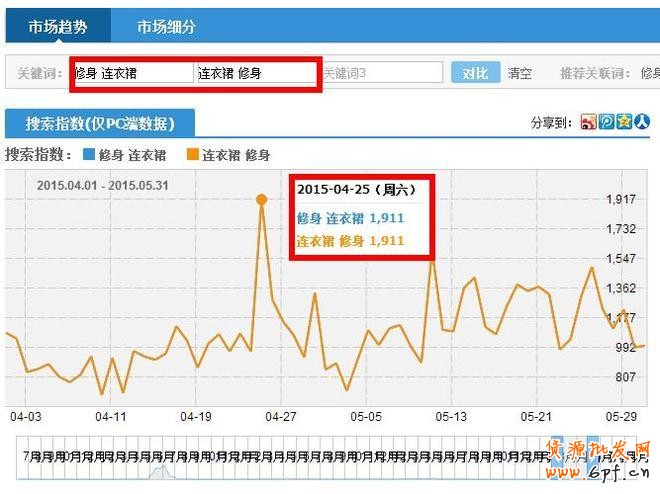Focus second keyword field 连衣裙 修身
This screenshot has height=494, width=660.
255,73
